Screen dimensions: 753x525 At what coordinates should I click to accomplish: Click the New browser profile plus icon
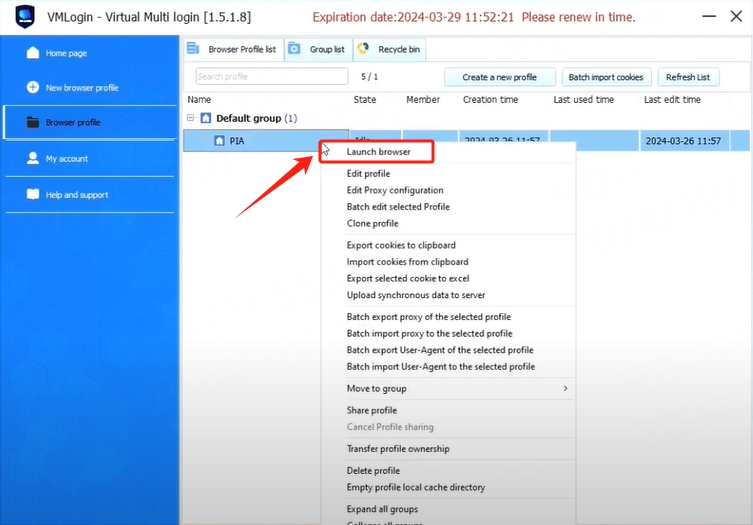(x=33, y=88)
